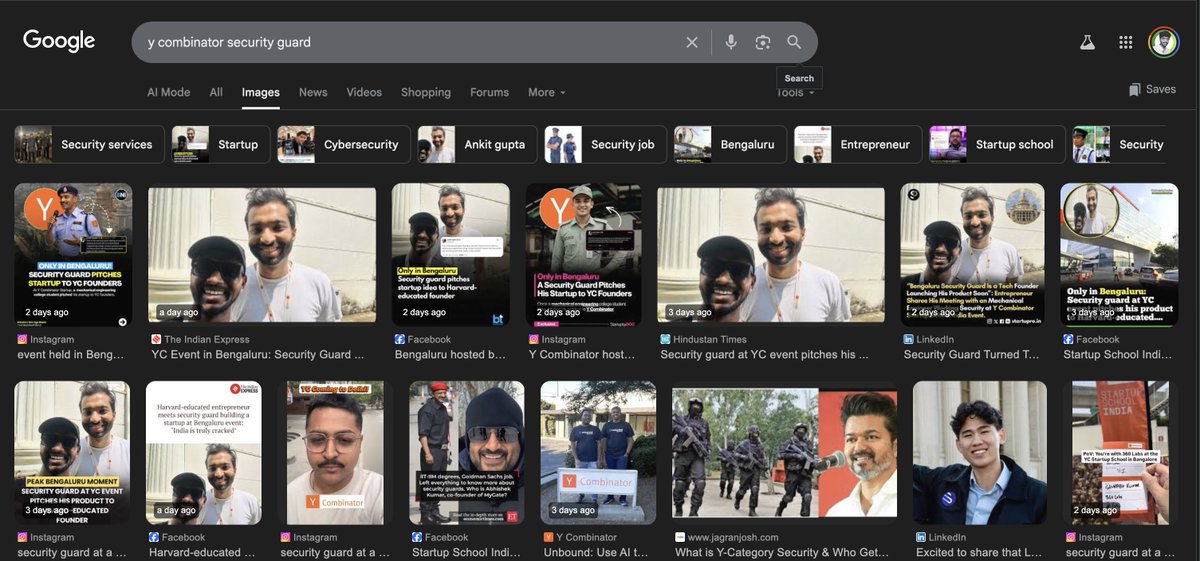
Task: Select the Entrepreneur filter chip
Action: tap(858, 144)
